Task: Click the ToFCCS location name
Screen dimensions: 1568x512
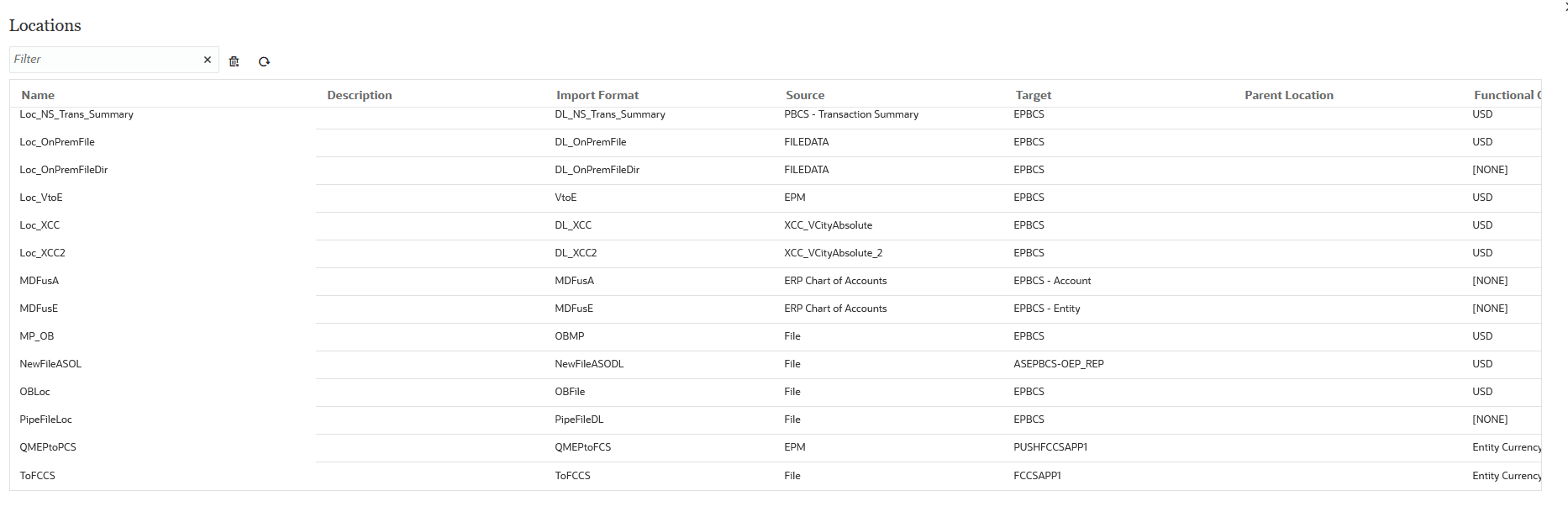Action: (38, 476)
